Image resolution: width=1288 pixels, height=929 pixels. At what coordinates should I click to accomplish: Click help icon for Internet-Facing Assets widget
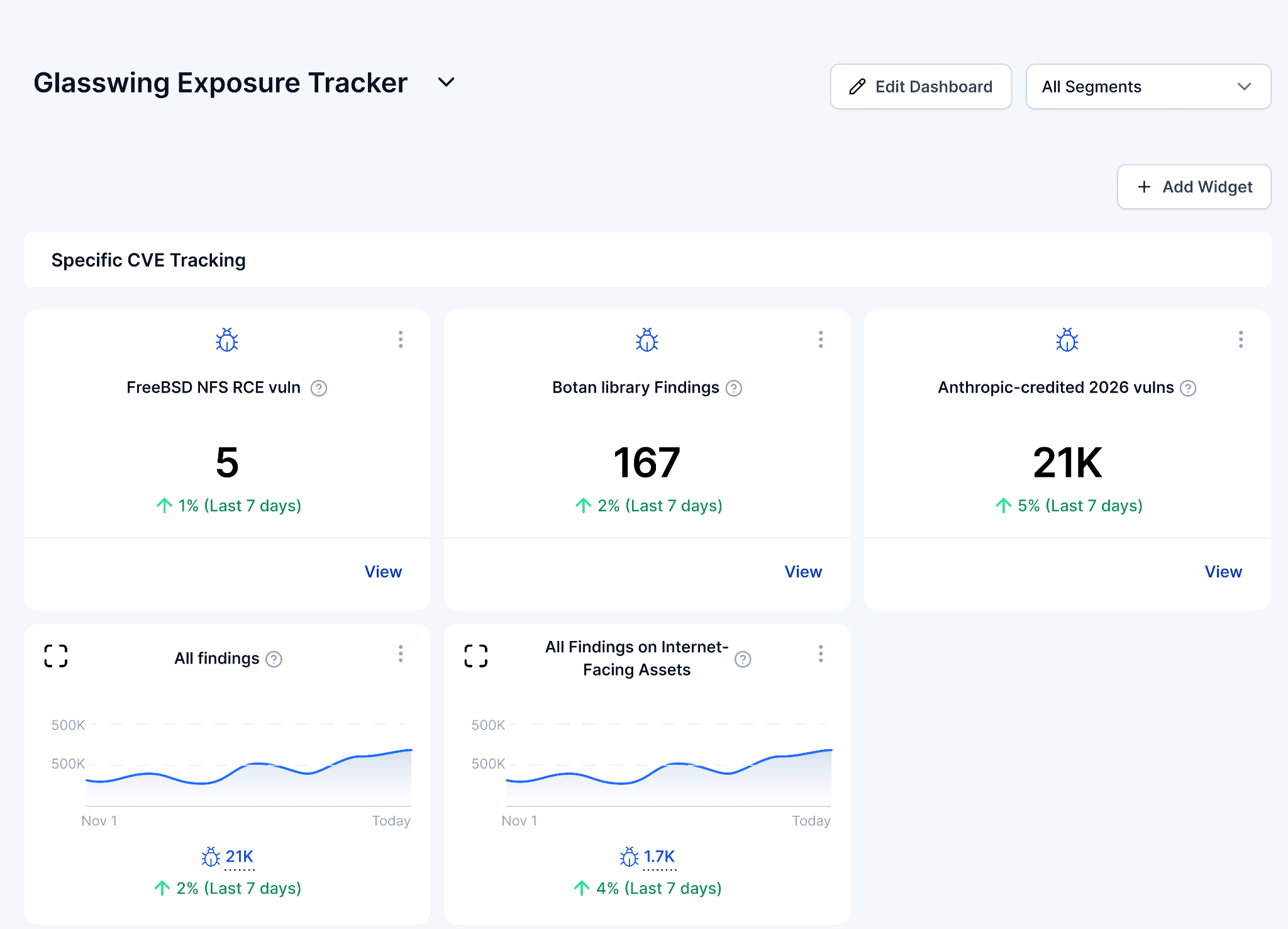pyautogui.click(x=743, y=659)
